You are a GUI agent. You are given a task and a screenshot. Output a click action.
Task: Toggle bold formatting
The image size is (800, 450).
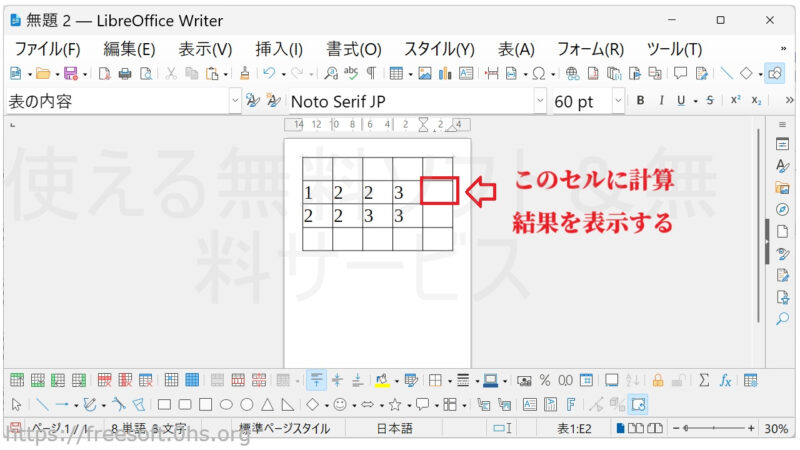coord(640,101)
